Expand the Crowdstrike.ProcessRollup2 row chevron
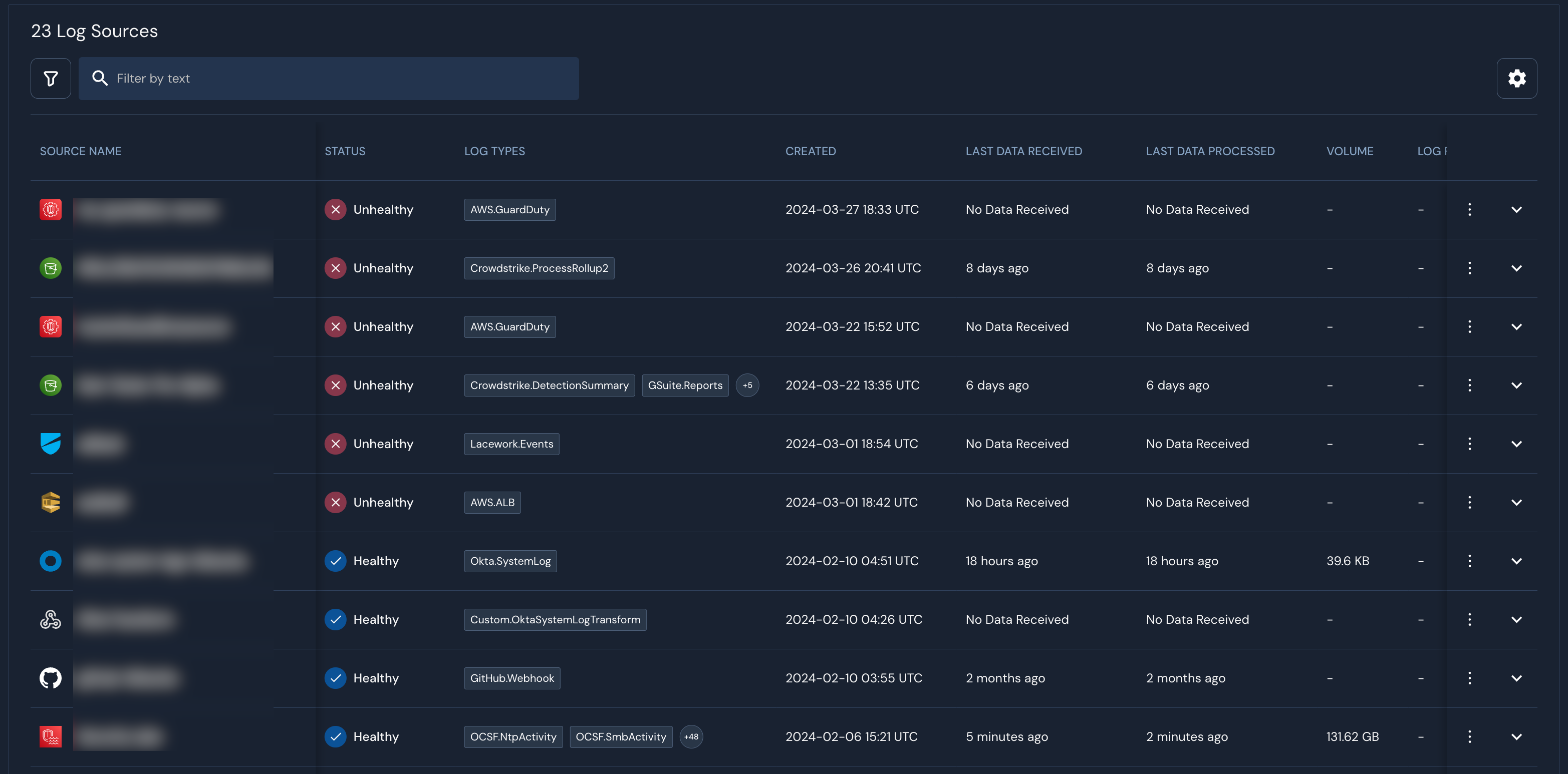This screenshot has height=774, width=1568. coord(1516,268)
